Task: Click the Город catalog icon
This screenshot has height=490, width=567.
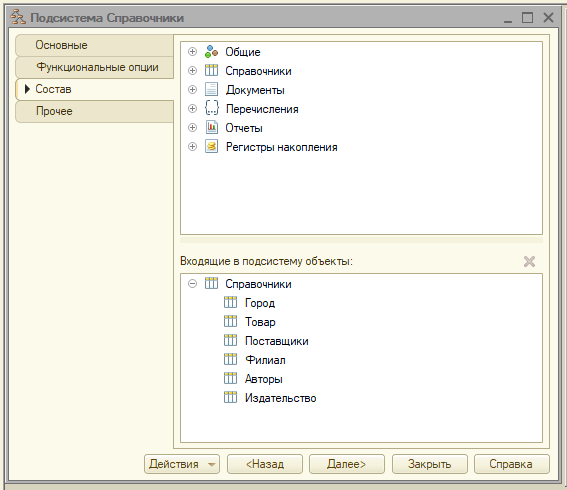Action: point(230,302)
